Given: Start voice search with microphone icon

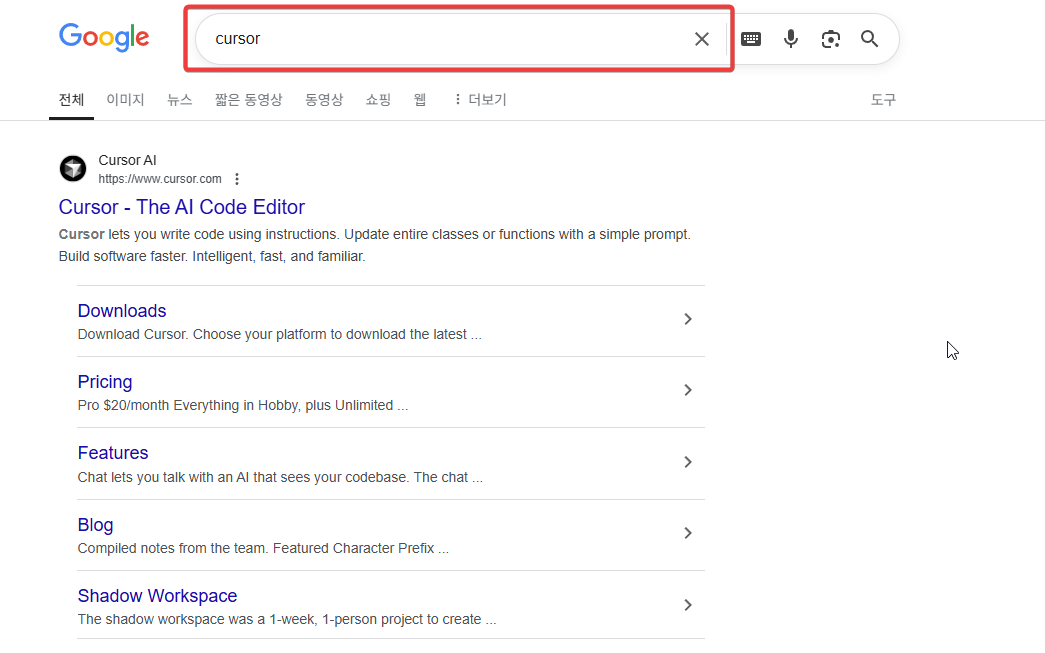Looking at the screenshot, I should click(790, 39).
